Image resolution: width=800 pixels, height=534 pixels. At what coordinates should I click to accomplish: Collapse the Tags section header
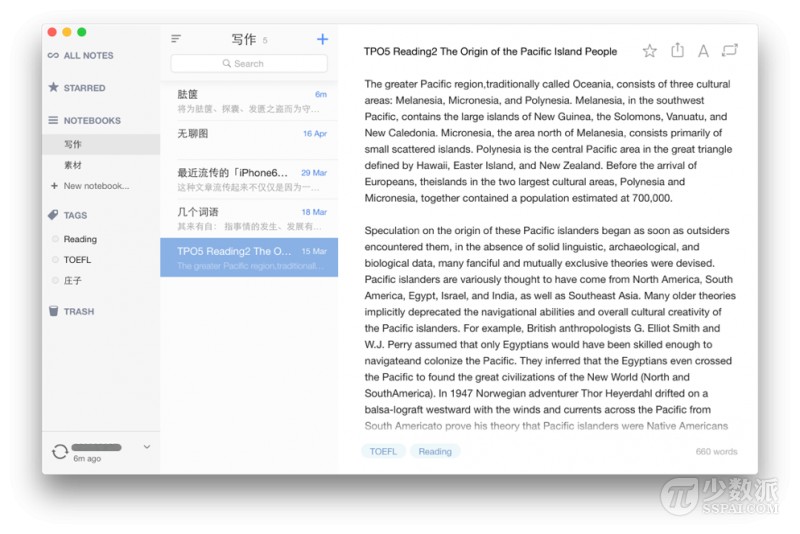75,215
